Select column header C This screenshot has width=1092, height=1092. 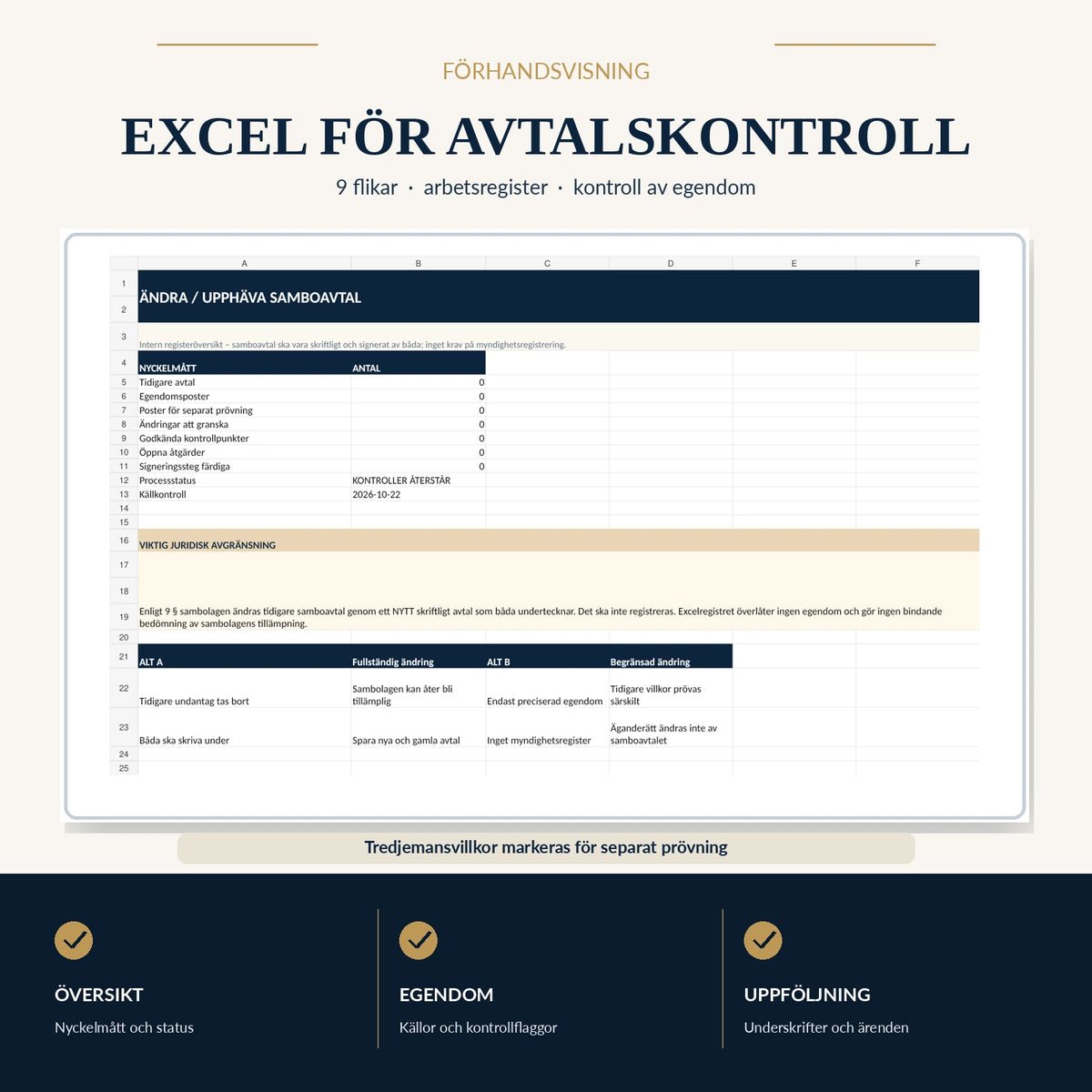[x=548, y=263]
